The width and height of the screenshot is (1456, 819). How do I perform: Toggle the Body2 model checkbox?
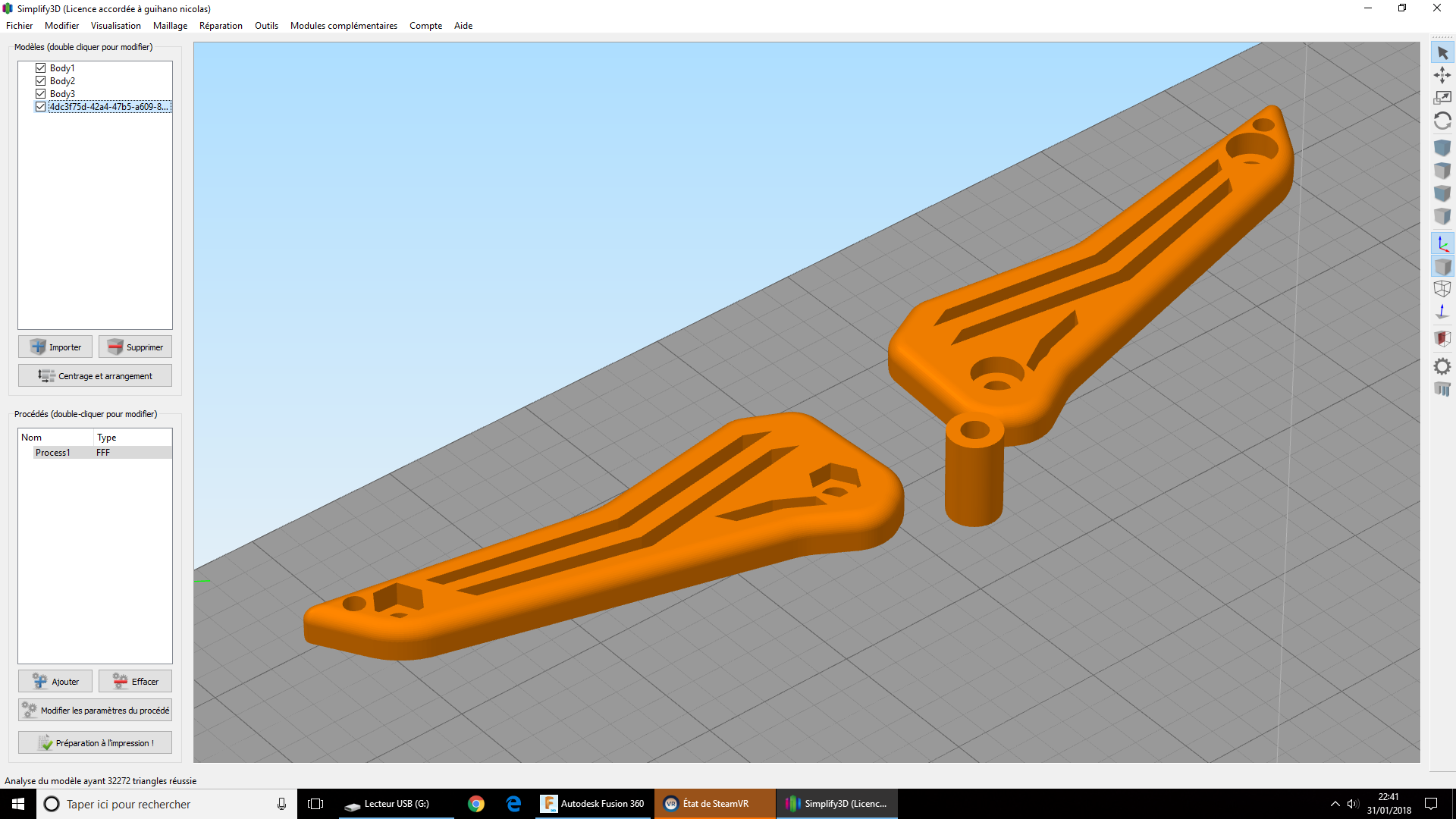tap(41, 81)
